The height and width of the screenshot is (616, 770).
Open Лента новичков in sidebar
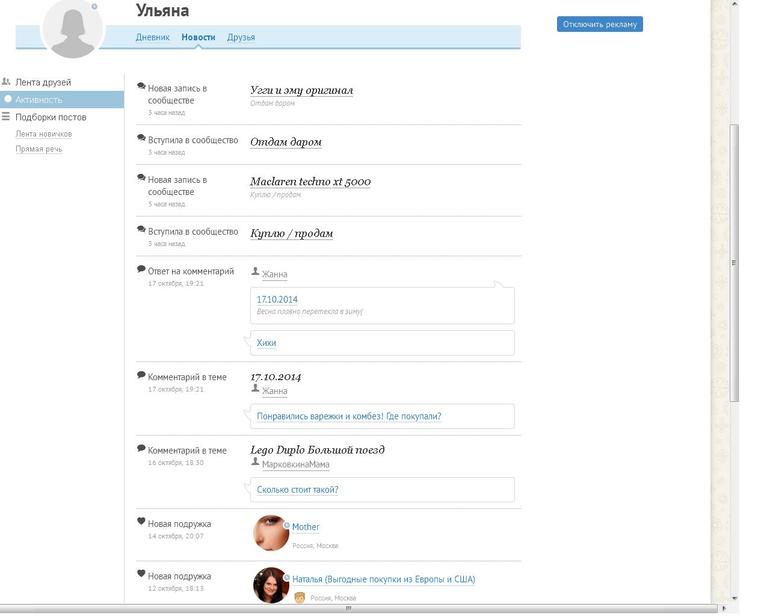click(x=43, y=134)
